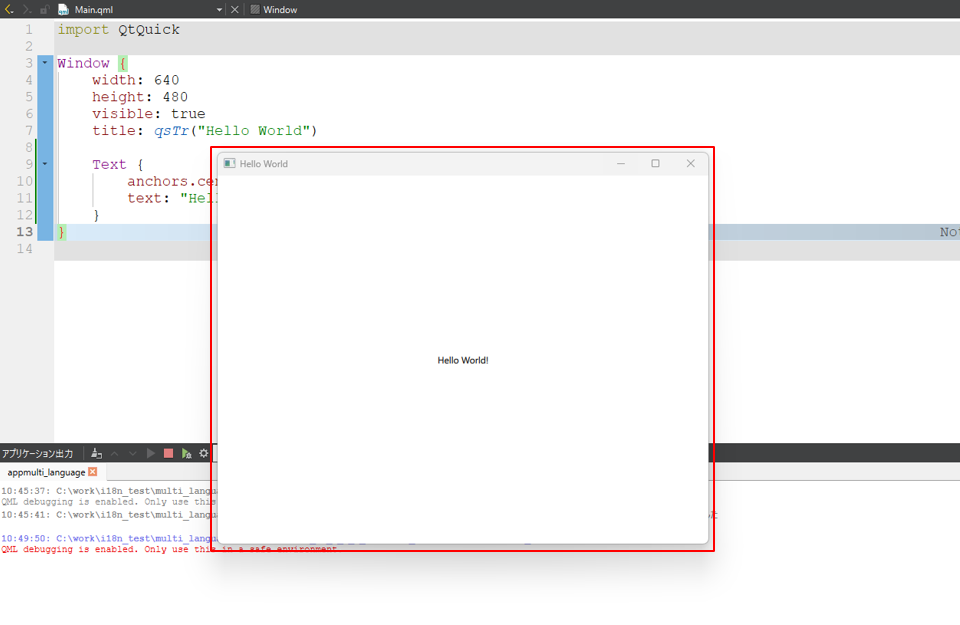Close the Main.qml document with X
The height and width of the screenshot is (625, 960).
pyautogui.click(x=235, y=9)
